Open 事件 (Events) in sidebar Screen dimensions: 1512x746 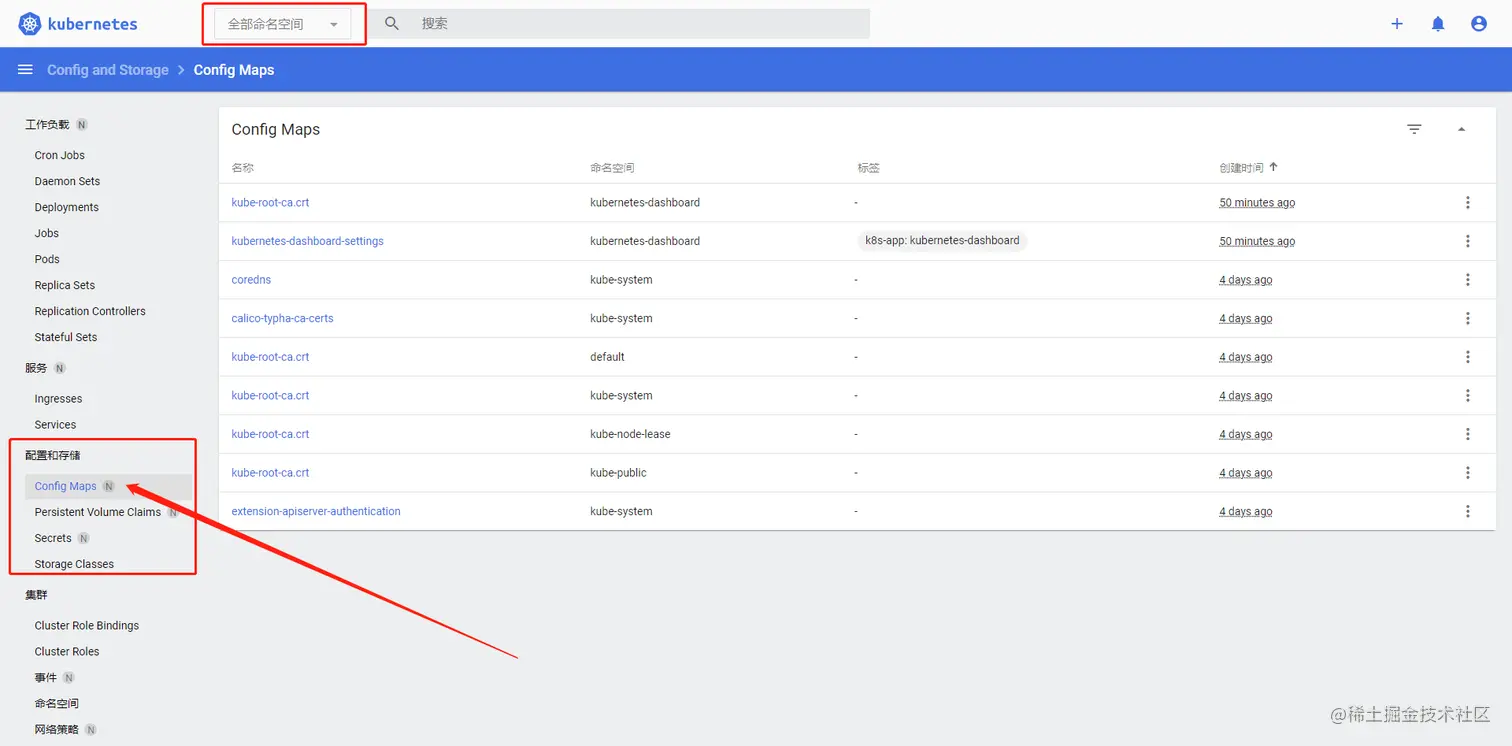[x=46, y=677]
